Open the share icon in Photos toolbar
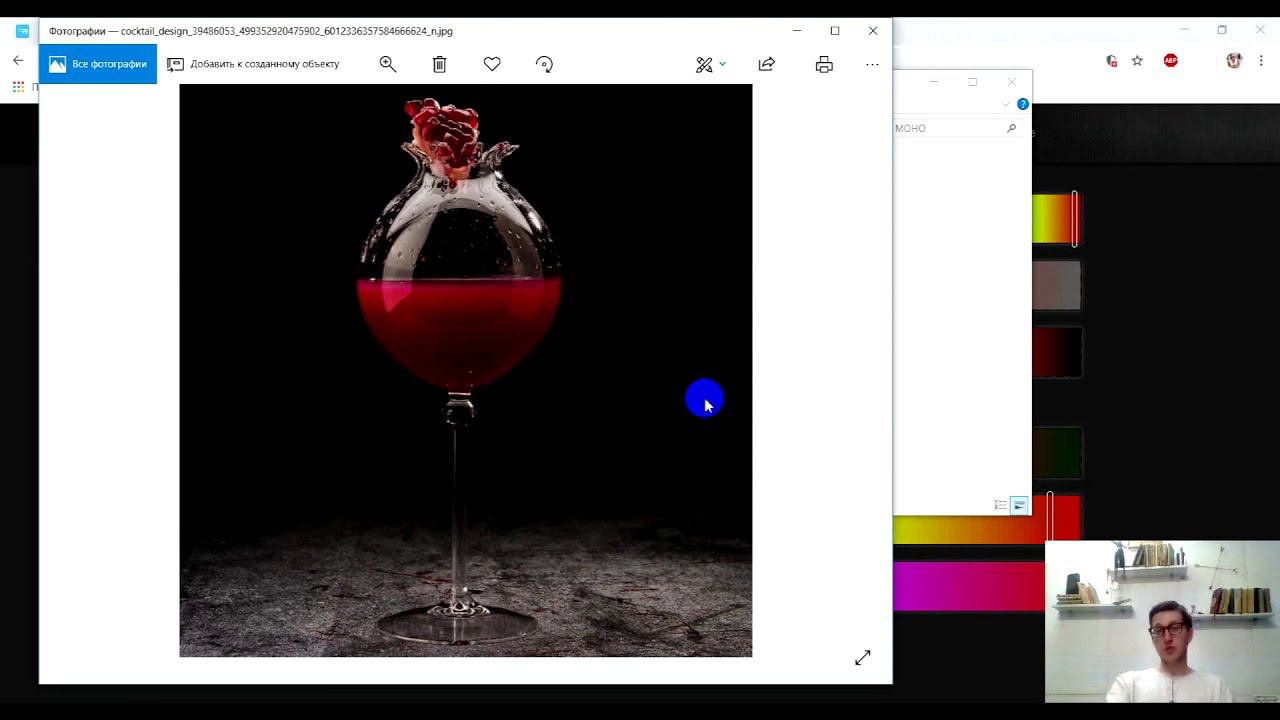Viewport: 1280px width, 720px height. pos(767,64)
